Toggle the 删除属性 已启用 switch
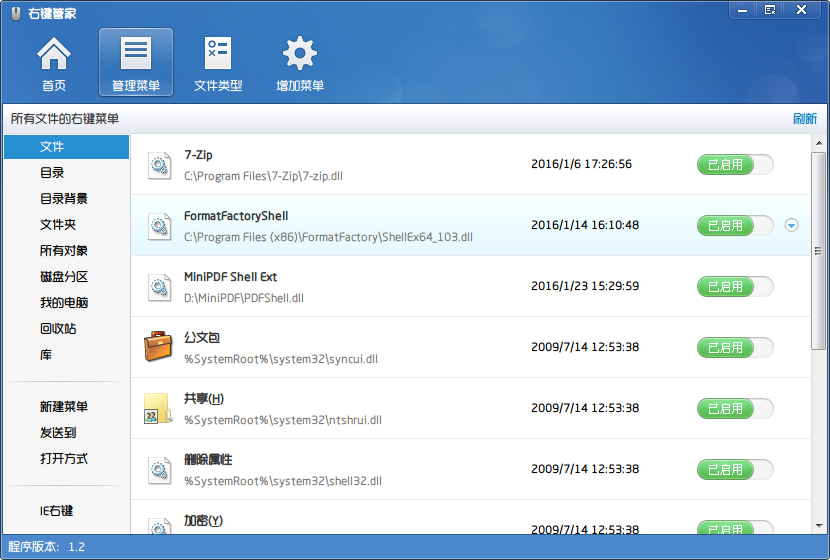Image resolution: width=830 pixels, height=560 pixels. tap(735, 469)
